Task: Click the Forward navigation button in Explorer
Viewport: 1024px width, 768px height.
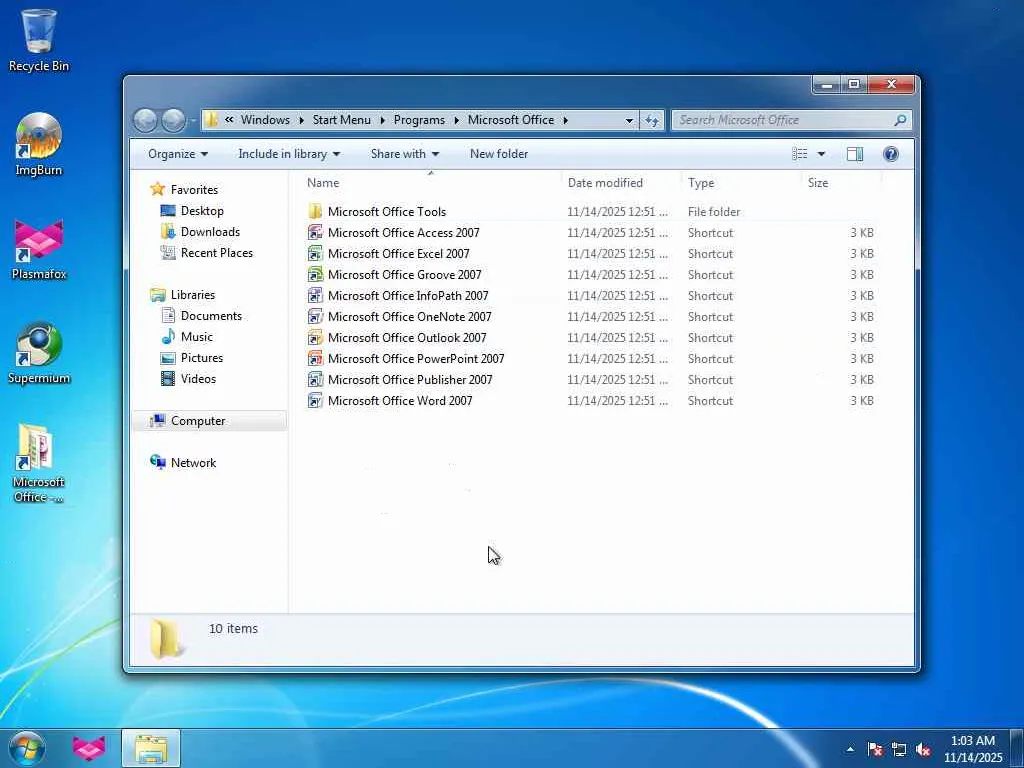Action: [173, 120]
